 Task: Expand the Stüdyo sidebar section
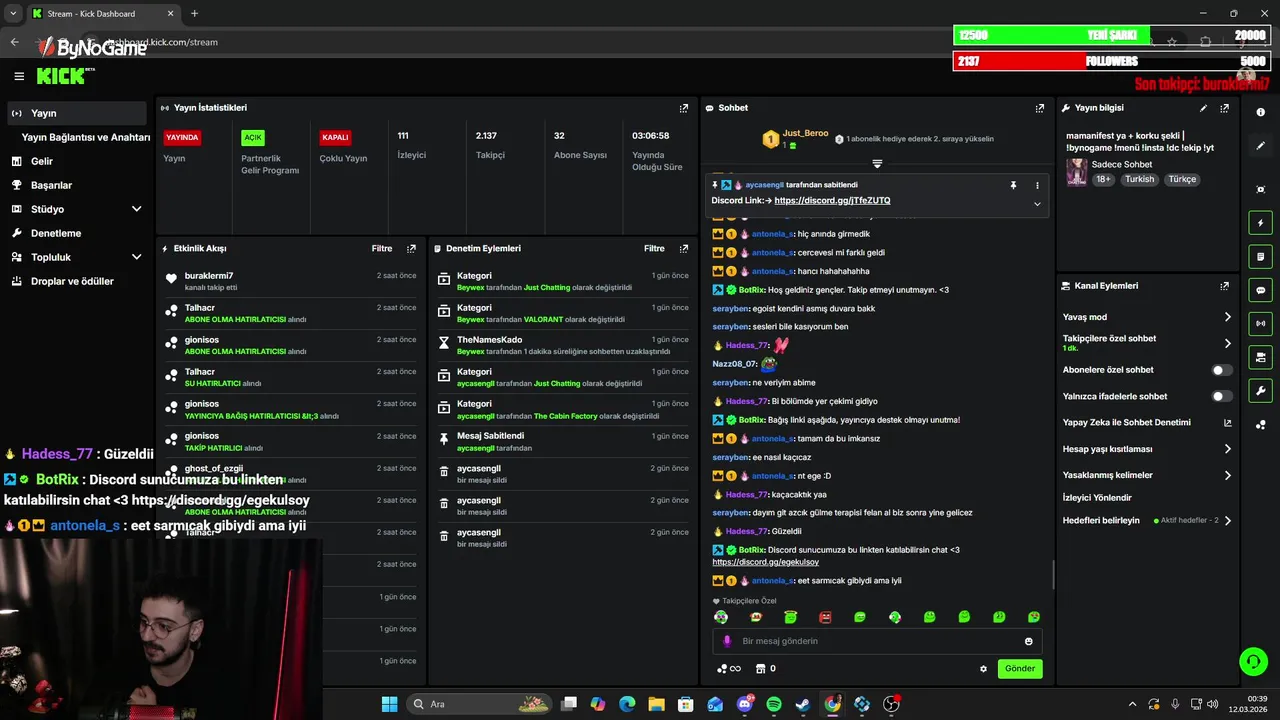[136, 209]
